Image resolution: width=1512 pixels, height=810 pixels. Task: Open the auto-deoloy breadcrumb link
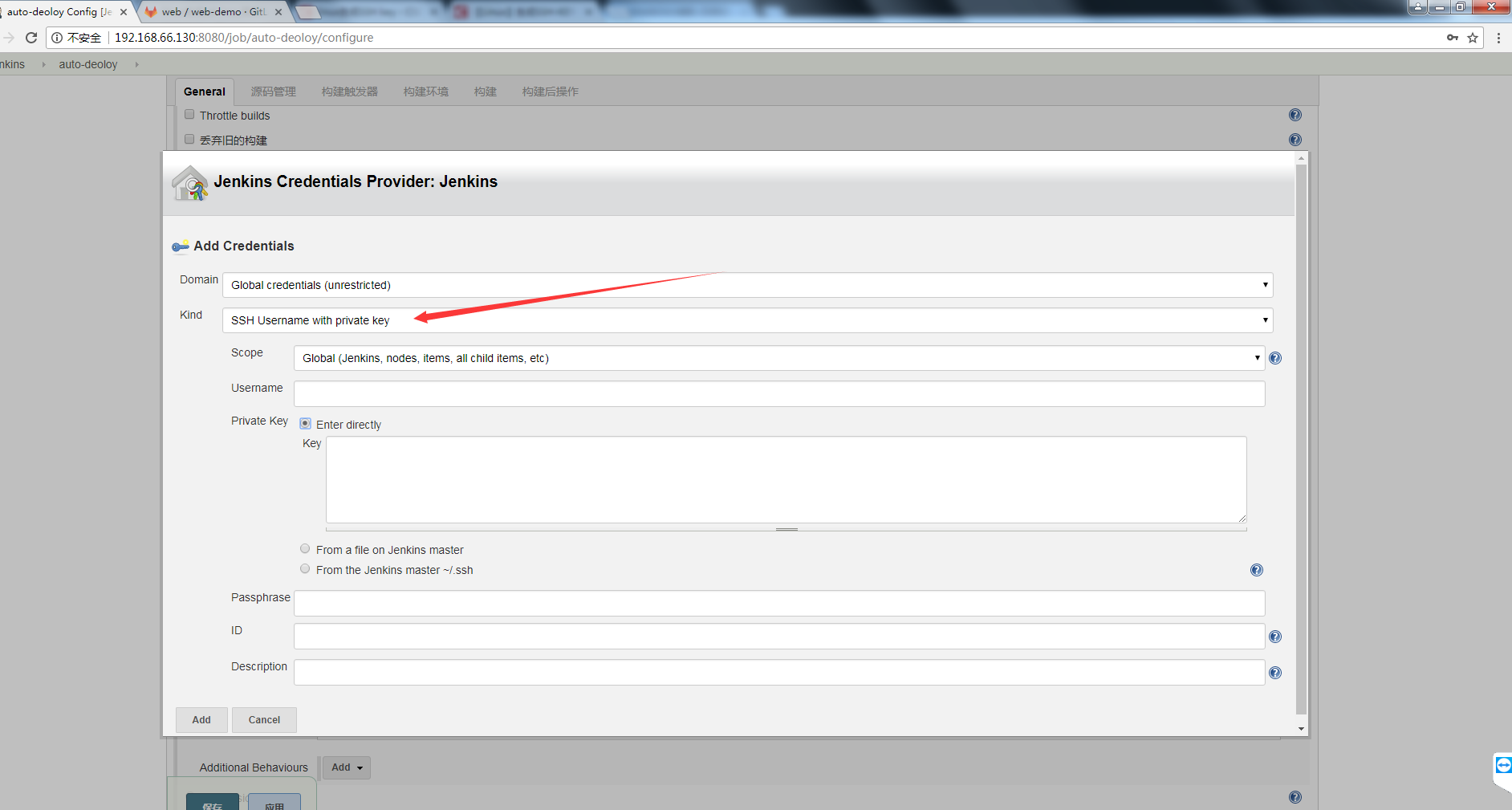click(x=87, y=64)
